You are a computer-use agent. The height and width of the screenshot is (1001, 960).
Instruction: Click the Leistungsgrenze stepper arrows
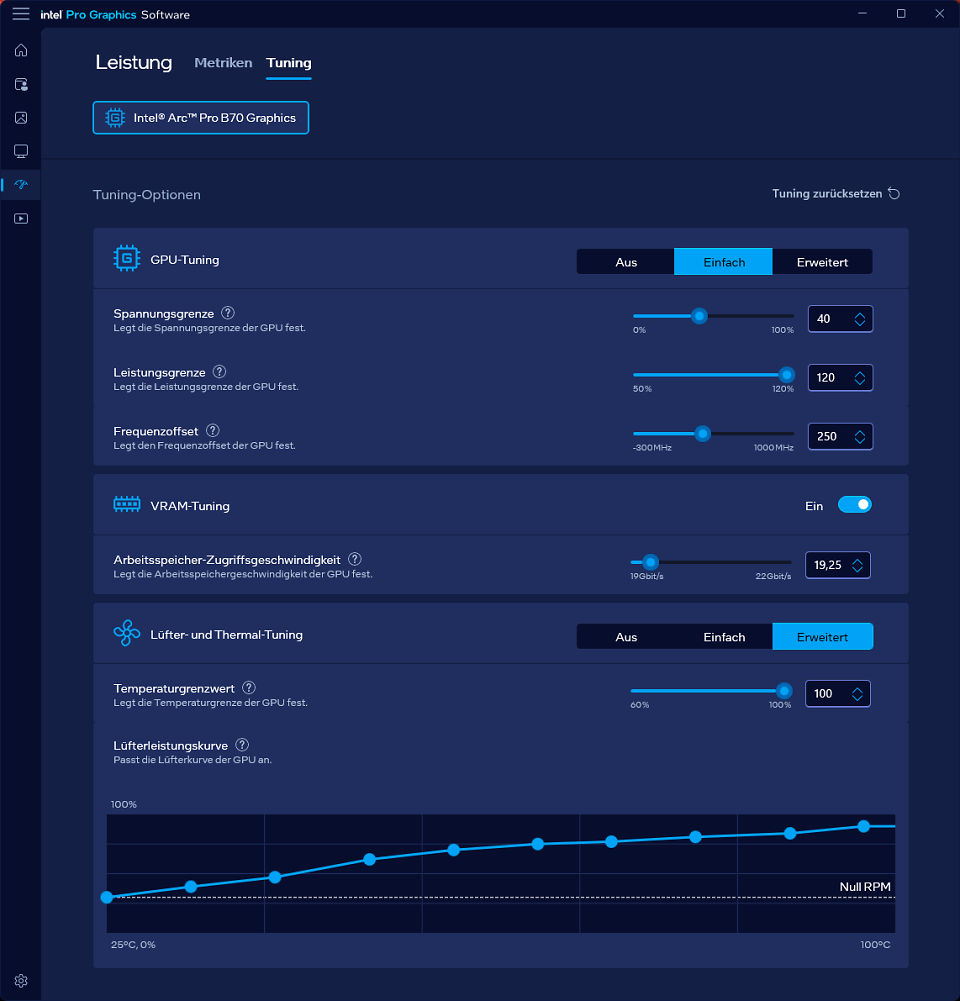pyautogui.click(x=860, y=378)
